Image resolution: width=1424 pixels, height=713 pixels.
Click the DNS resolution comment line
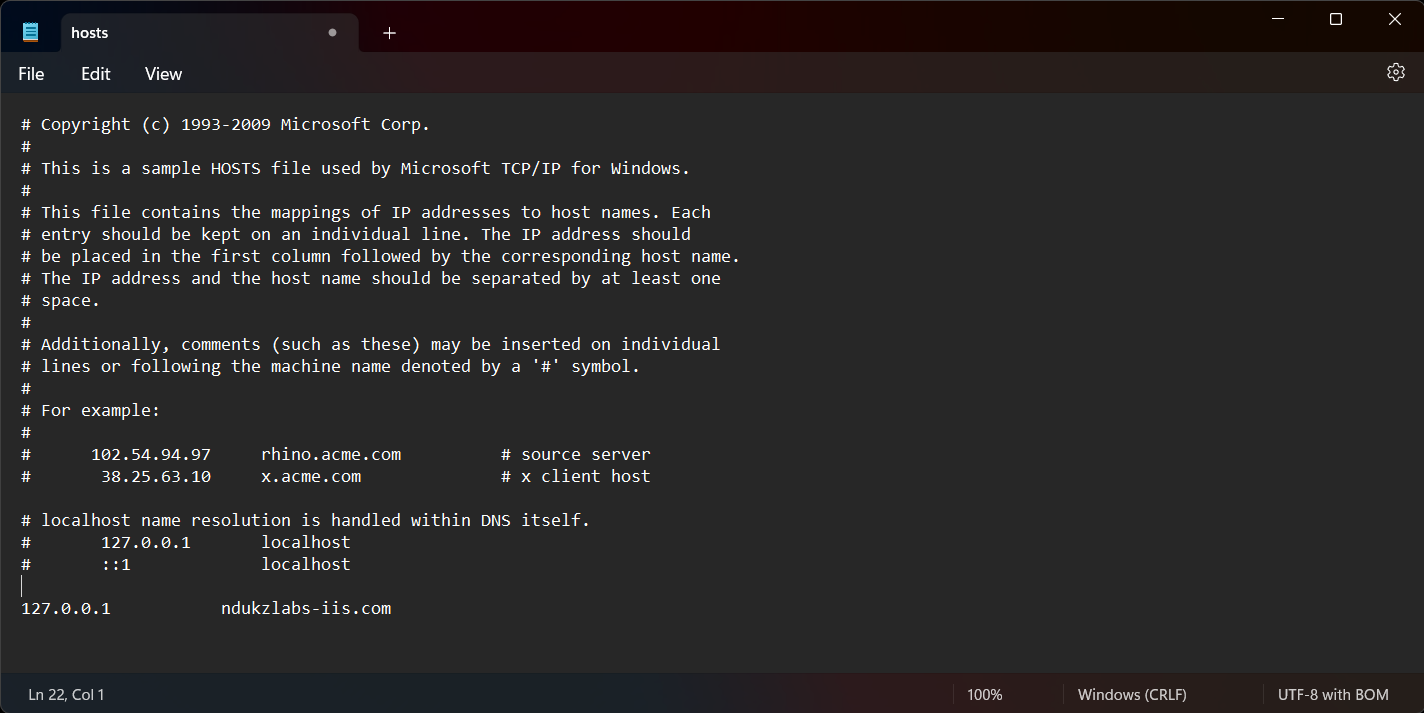click(x=305, y=519)
